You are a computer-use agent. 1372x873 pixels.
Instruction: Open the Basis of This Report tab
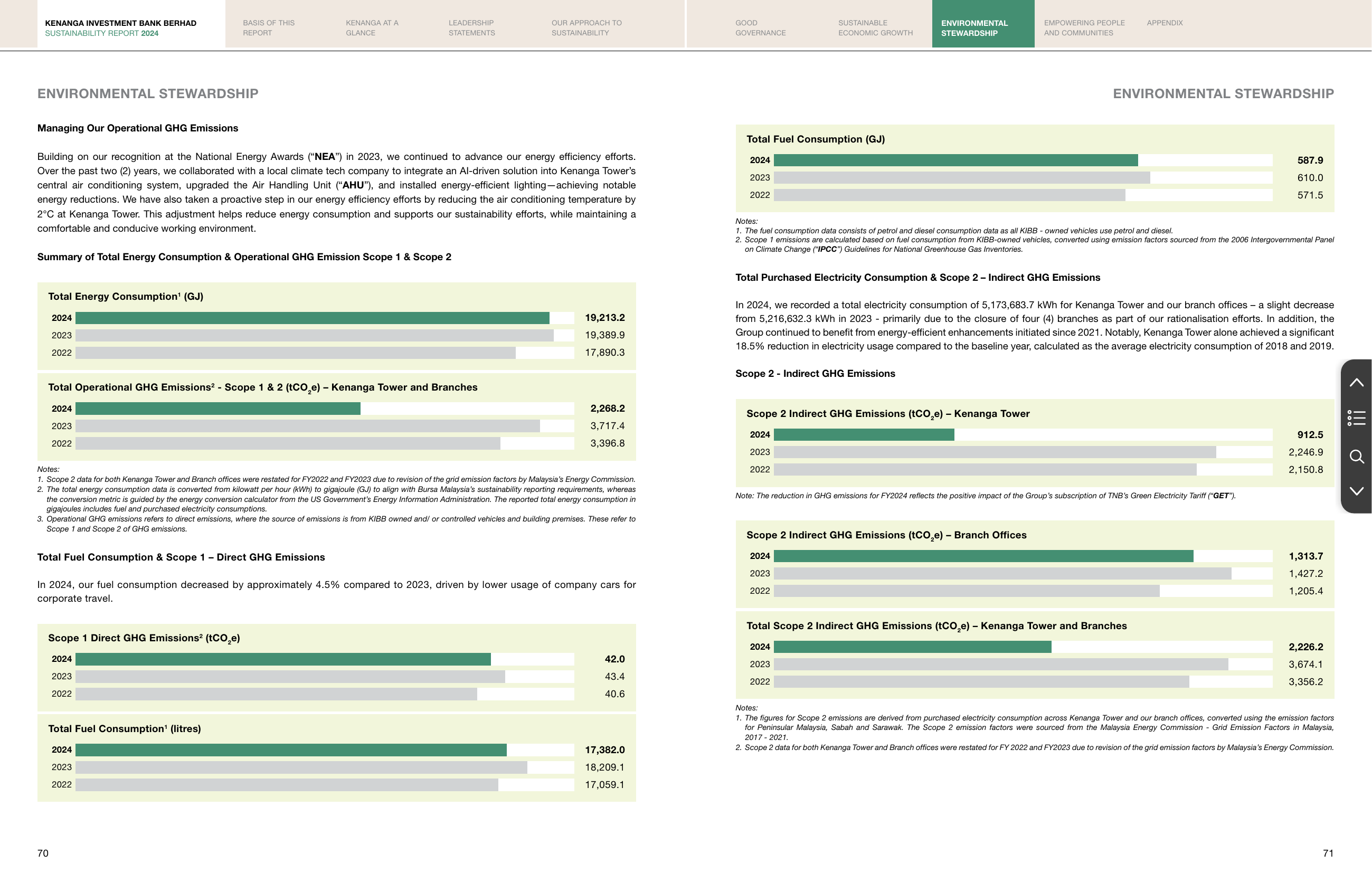(269, 28)
